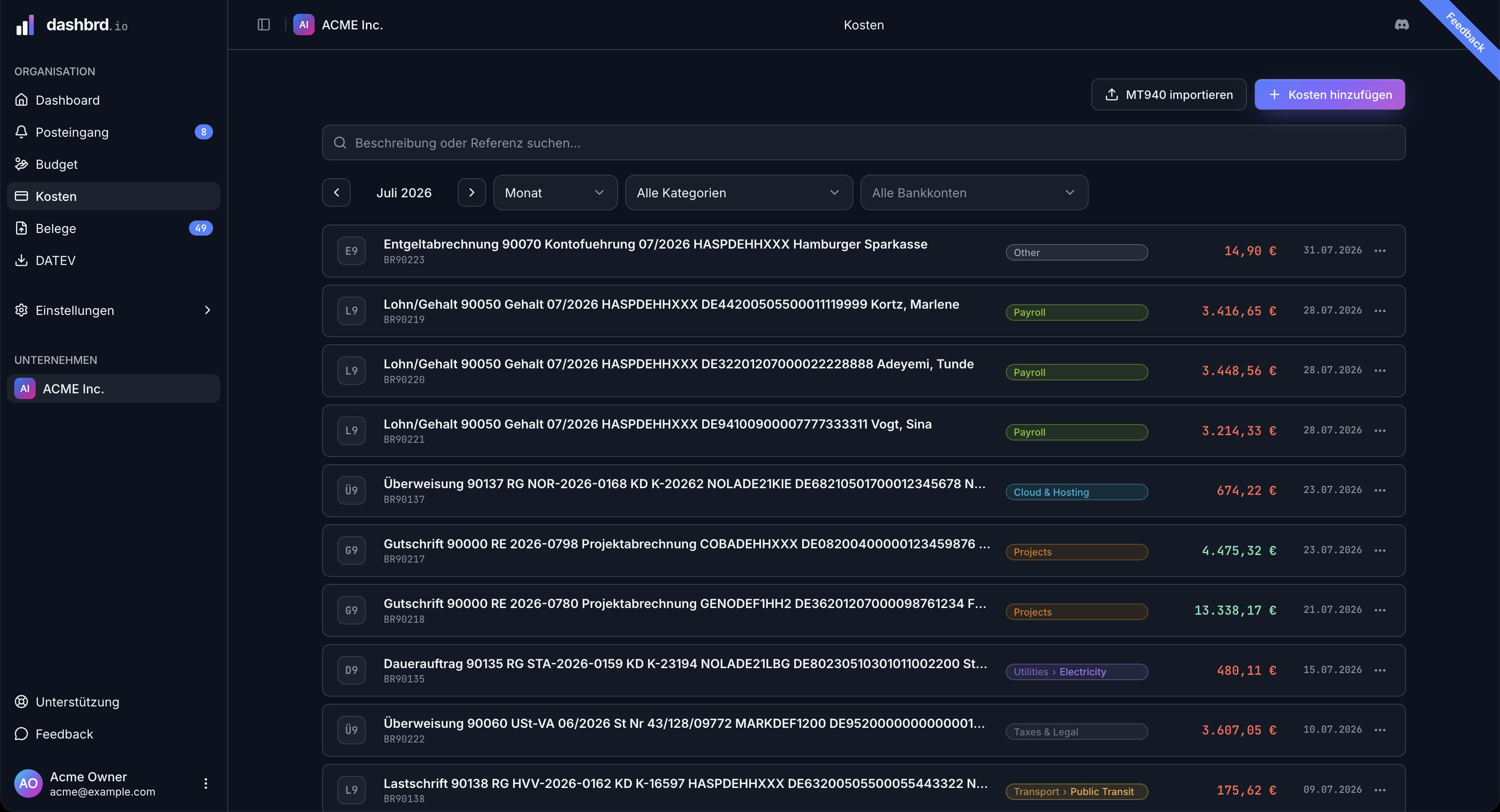
Task: Open the Discord icon in header
Action: pyautogui.click(x=1402, y=24)
